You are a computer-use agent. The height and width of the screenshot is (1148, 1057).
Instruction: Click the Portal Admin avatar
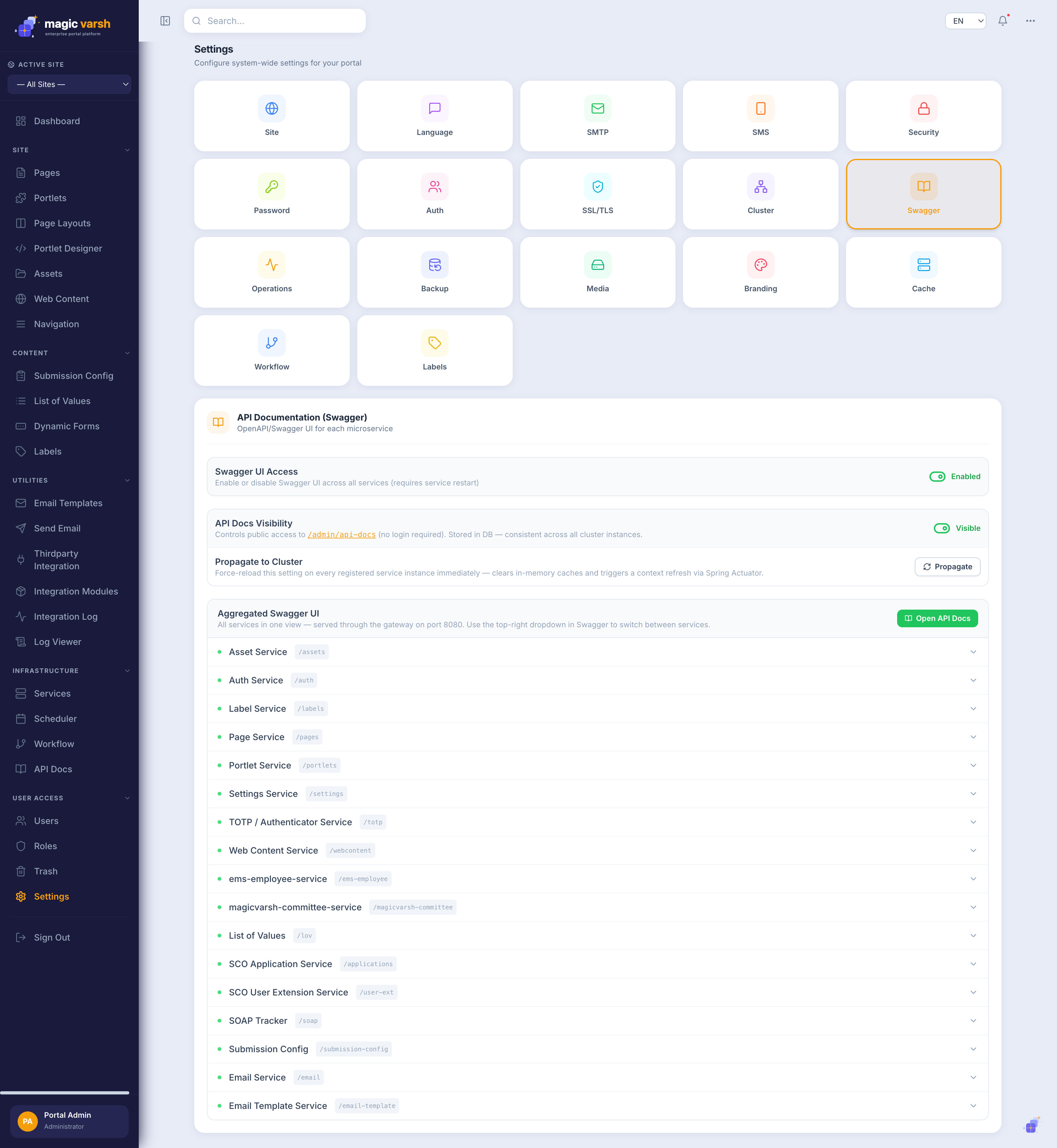click(x=27, y=1121)
